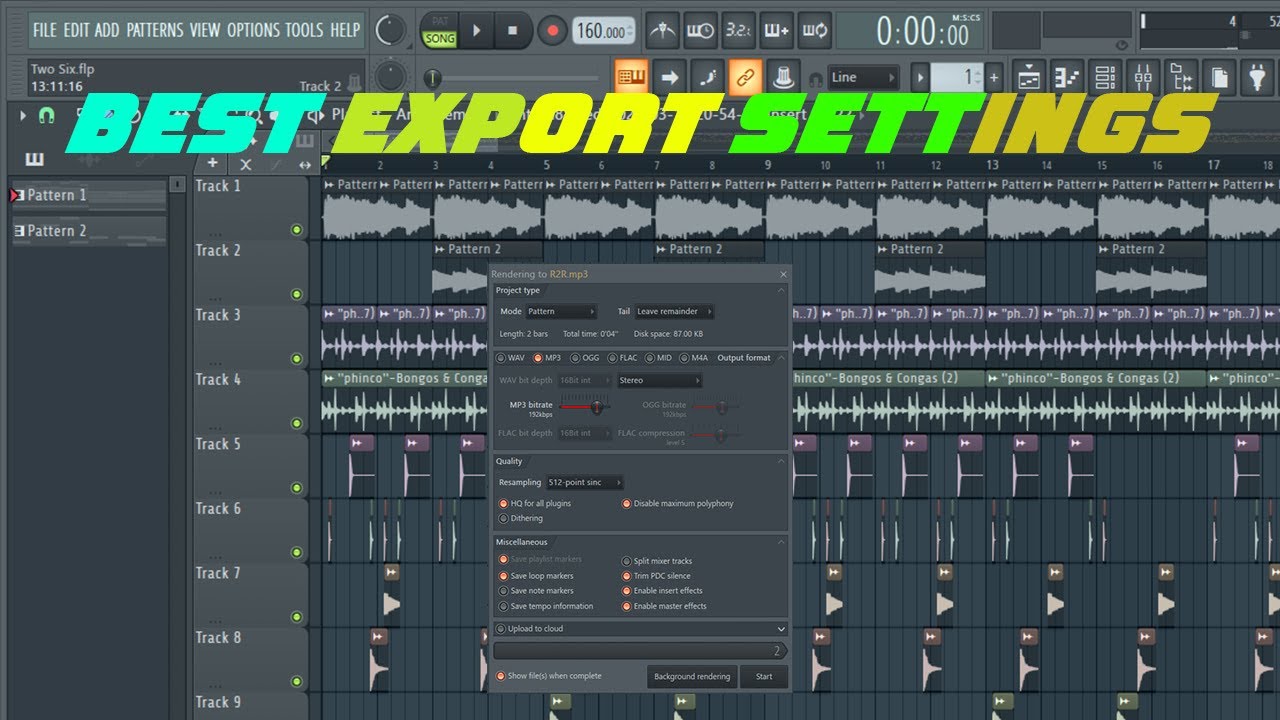Open the TOOLS menu
Viewport: 1280px width, 720px height.
[305, 30]
